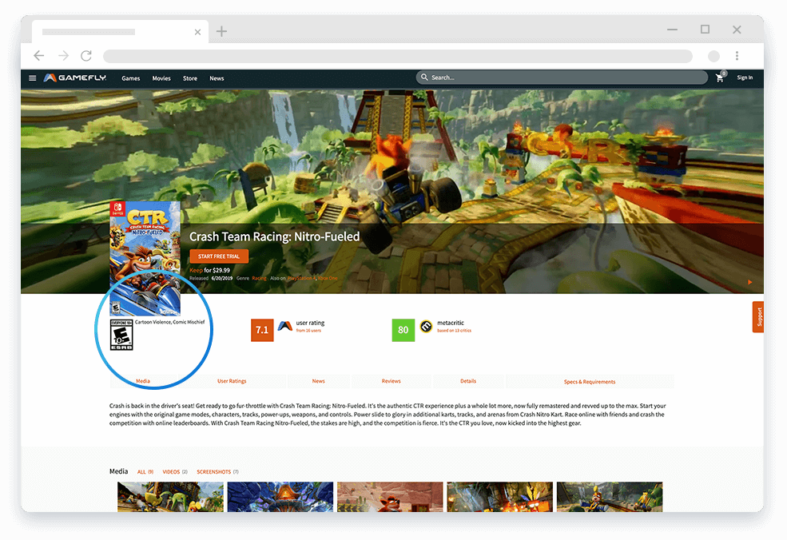This screenshot has height=540, width=787.
Task: Switch to the Media tab
Action: [143, 381]
